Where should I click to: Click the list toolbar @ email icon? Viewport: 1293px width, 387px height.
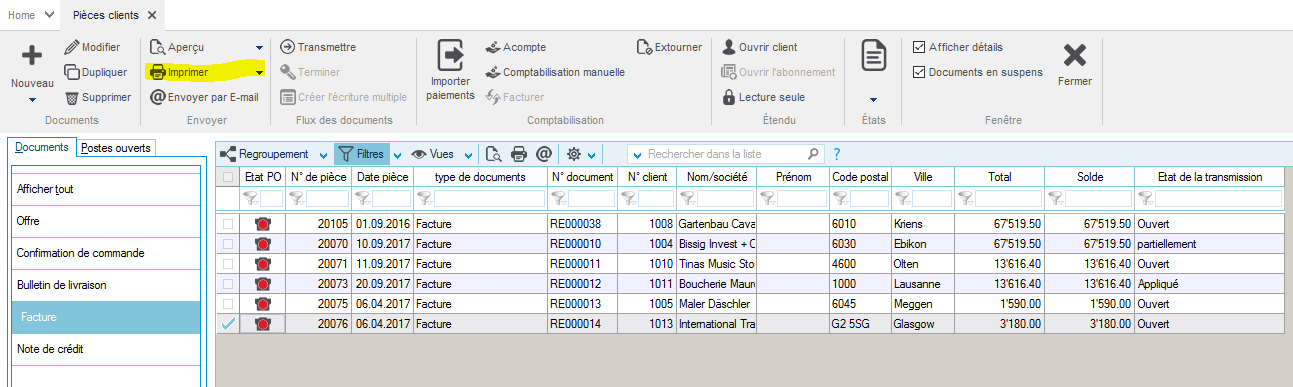pos(544,154)
